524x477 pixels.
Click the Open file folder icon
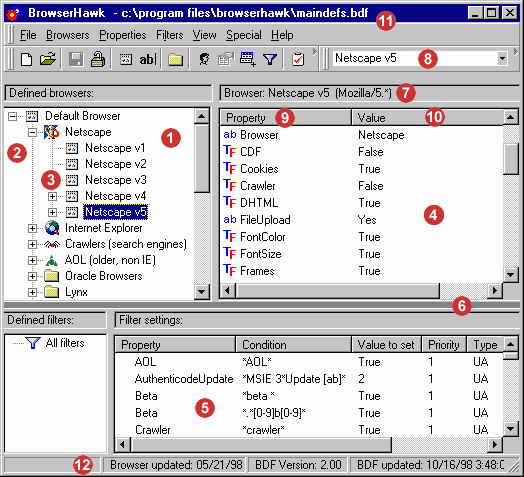(x=47, y=59)
